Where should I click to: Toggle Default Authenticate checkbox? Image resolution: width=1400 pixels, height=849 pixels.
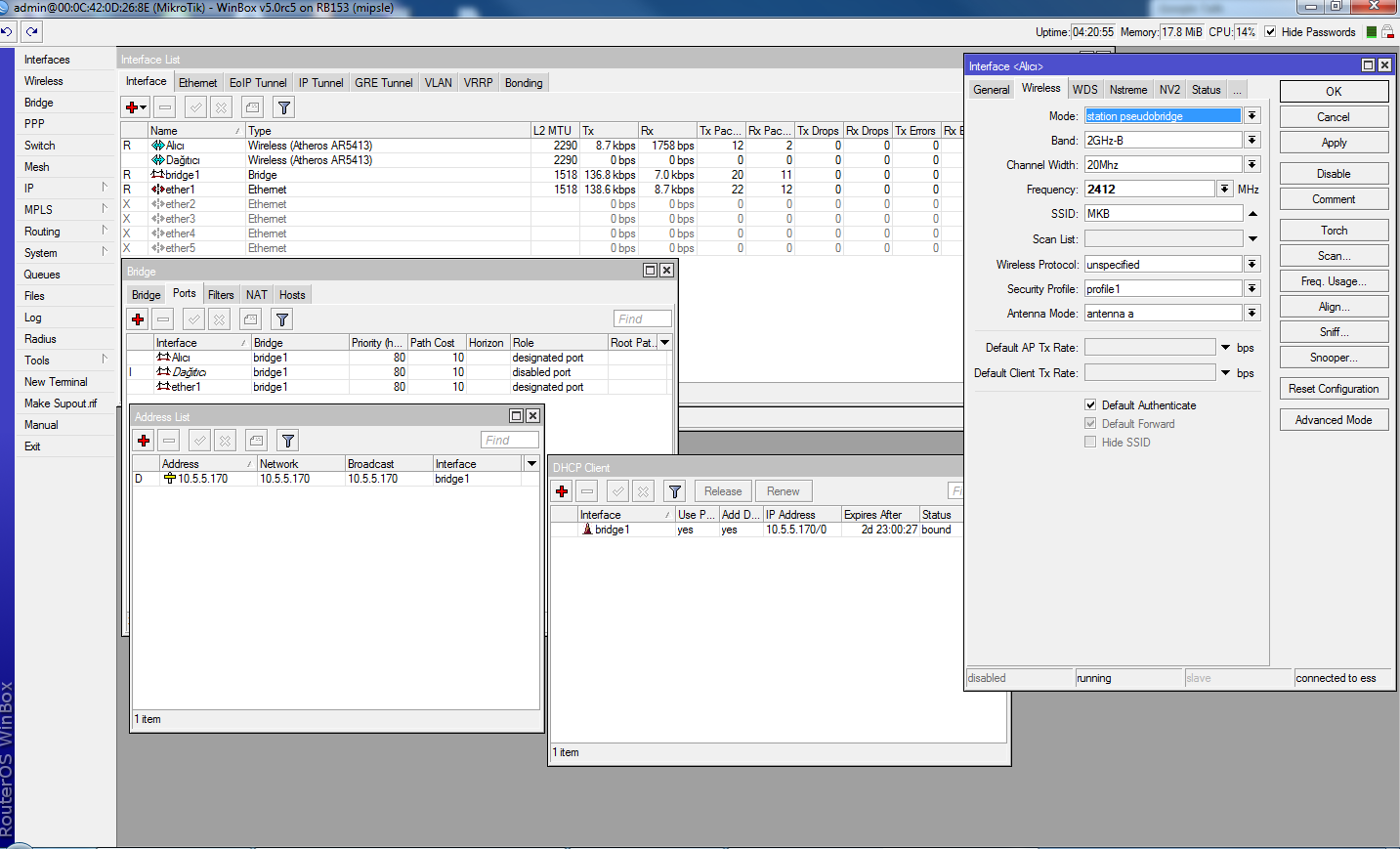click(1090, 404)
